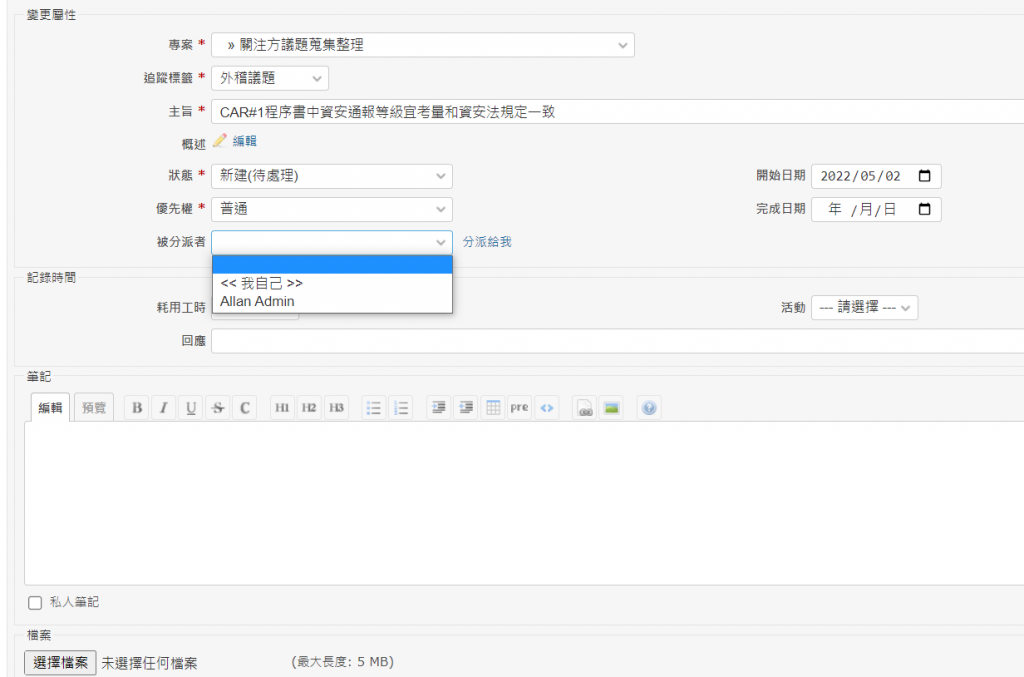Open the 狀態 status dropdown
This screenshot has width=1024, height=677.
[332, 176]
